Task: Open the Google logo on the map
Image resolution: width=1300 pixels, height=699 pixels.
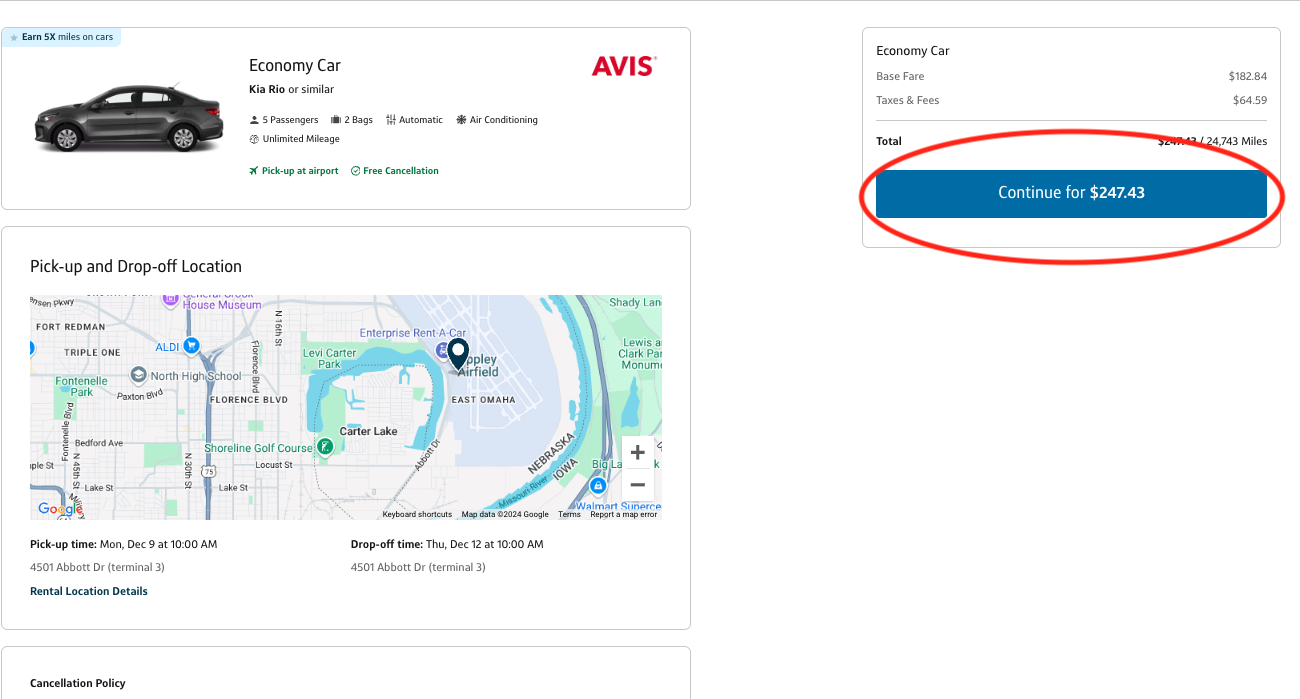Action: (x=59, y=509)
